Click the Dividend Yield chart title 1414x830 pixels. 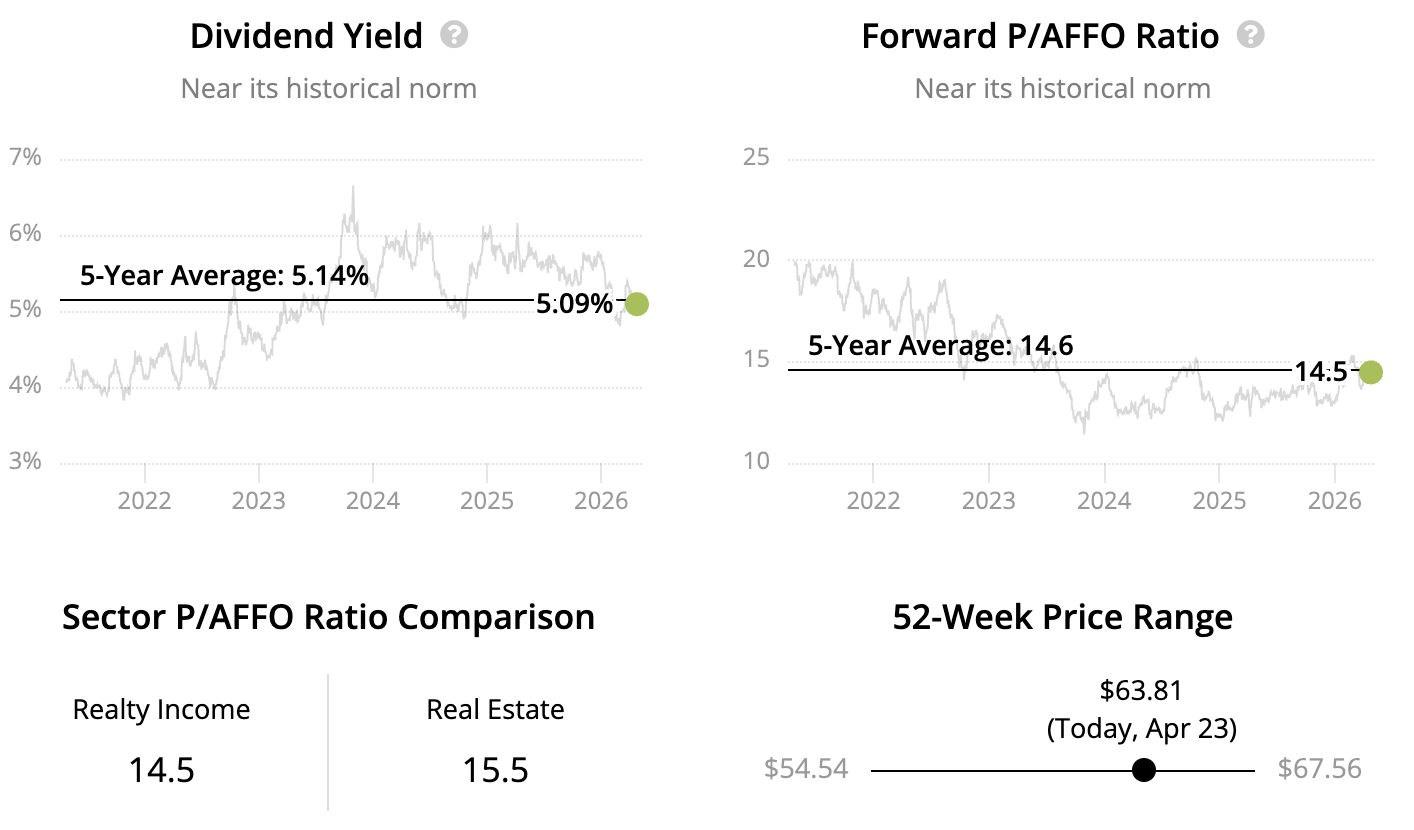[x=305, y=37]
